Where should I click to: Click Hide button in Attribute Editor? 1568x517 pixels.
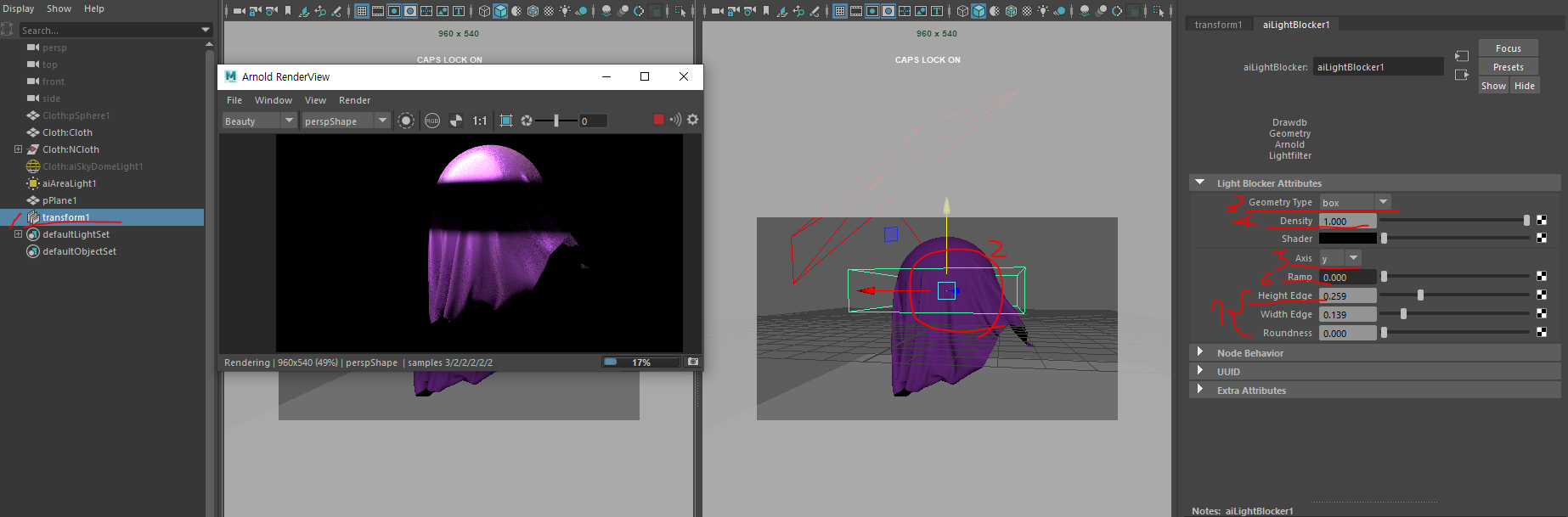tap(1525, 86)
